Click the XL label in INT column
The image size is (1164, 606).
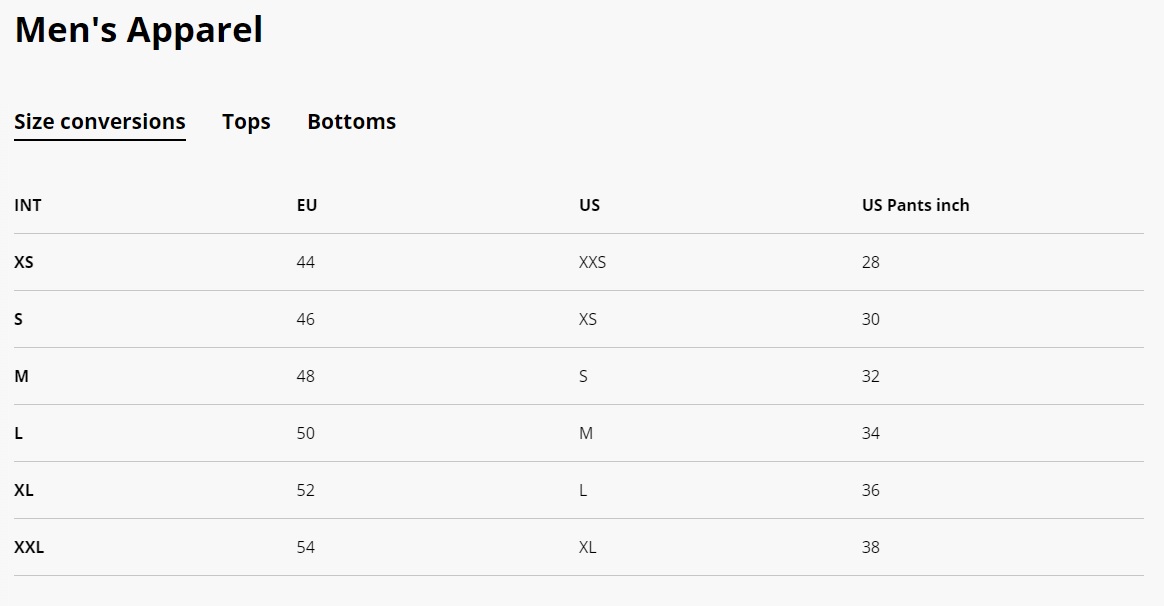(x=24, y=490)
